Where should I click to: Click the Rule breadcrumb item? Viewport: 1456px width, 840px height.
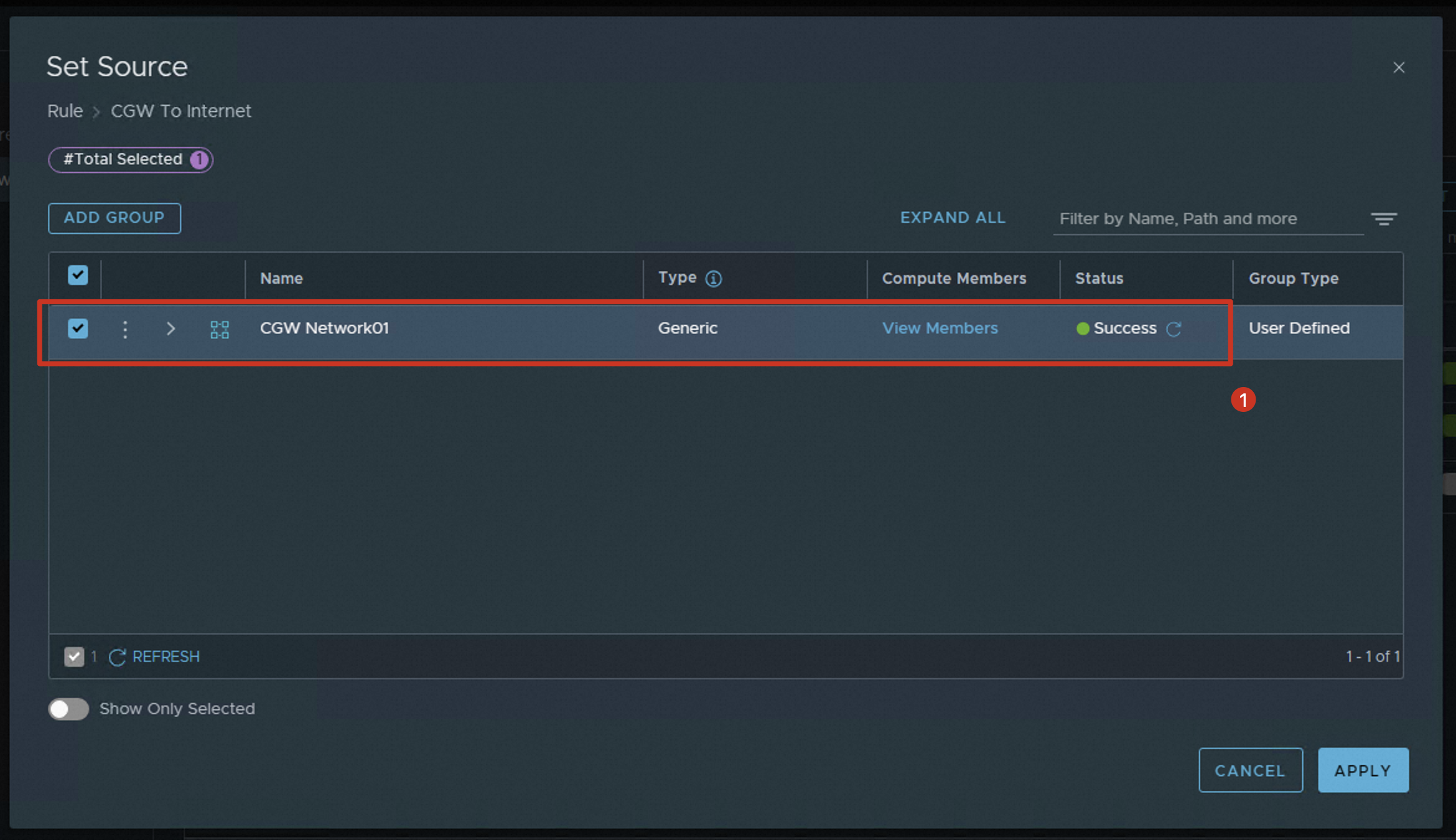coord(65,111)
